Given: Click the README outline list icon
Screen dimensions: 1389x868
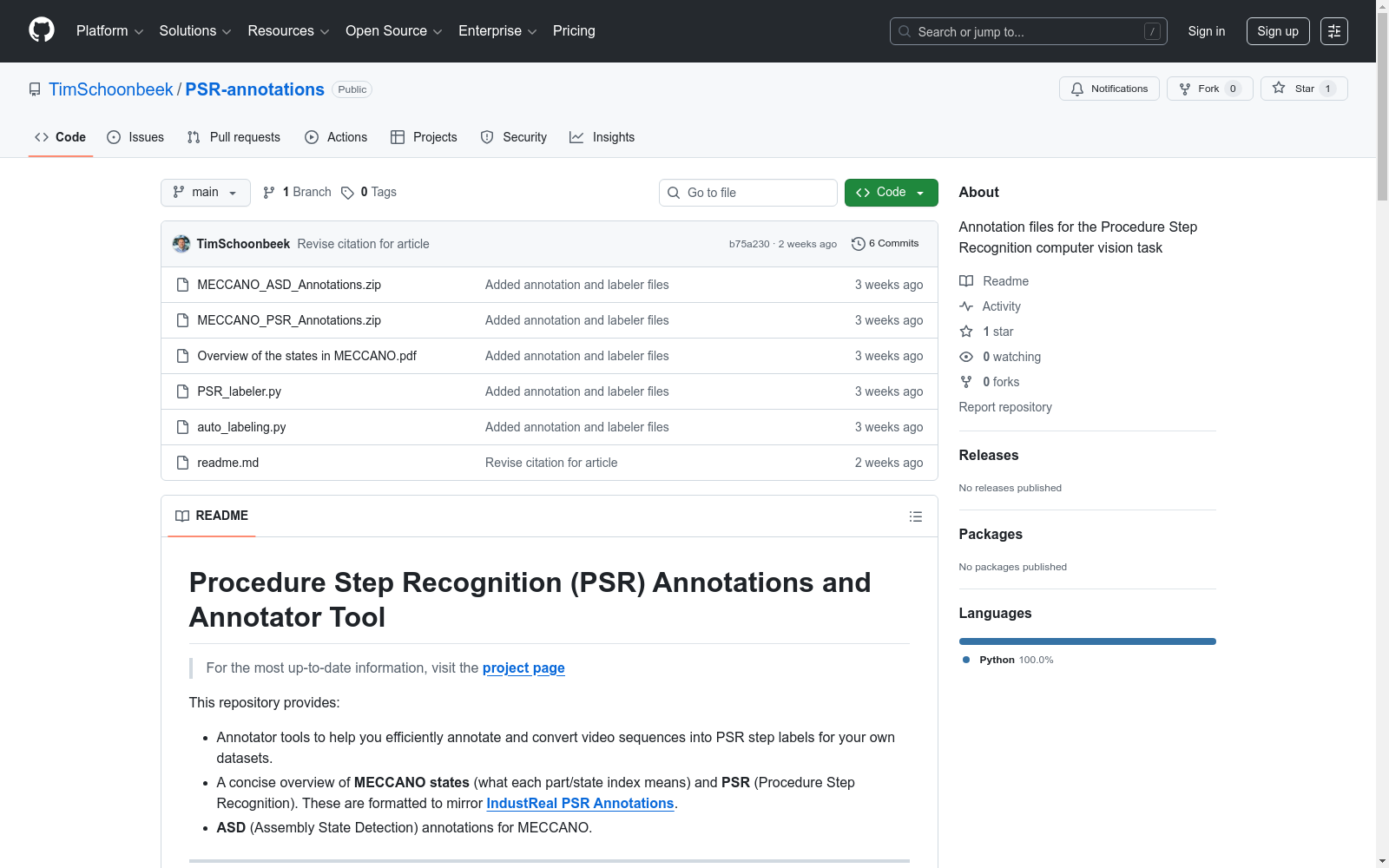Looking at the screenshot, I should (916, 516).
